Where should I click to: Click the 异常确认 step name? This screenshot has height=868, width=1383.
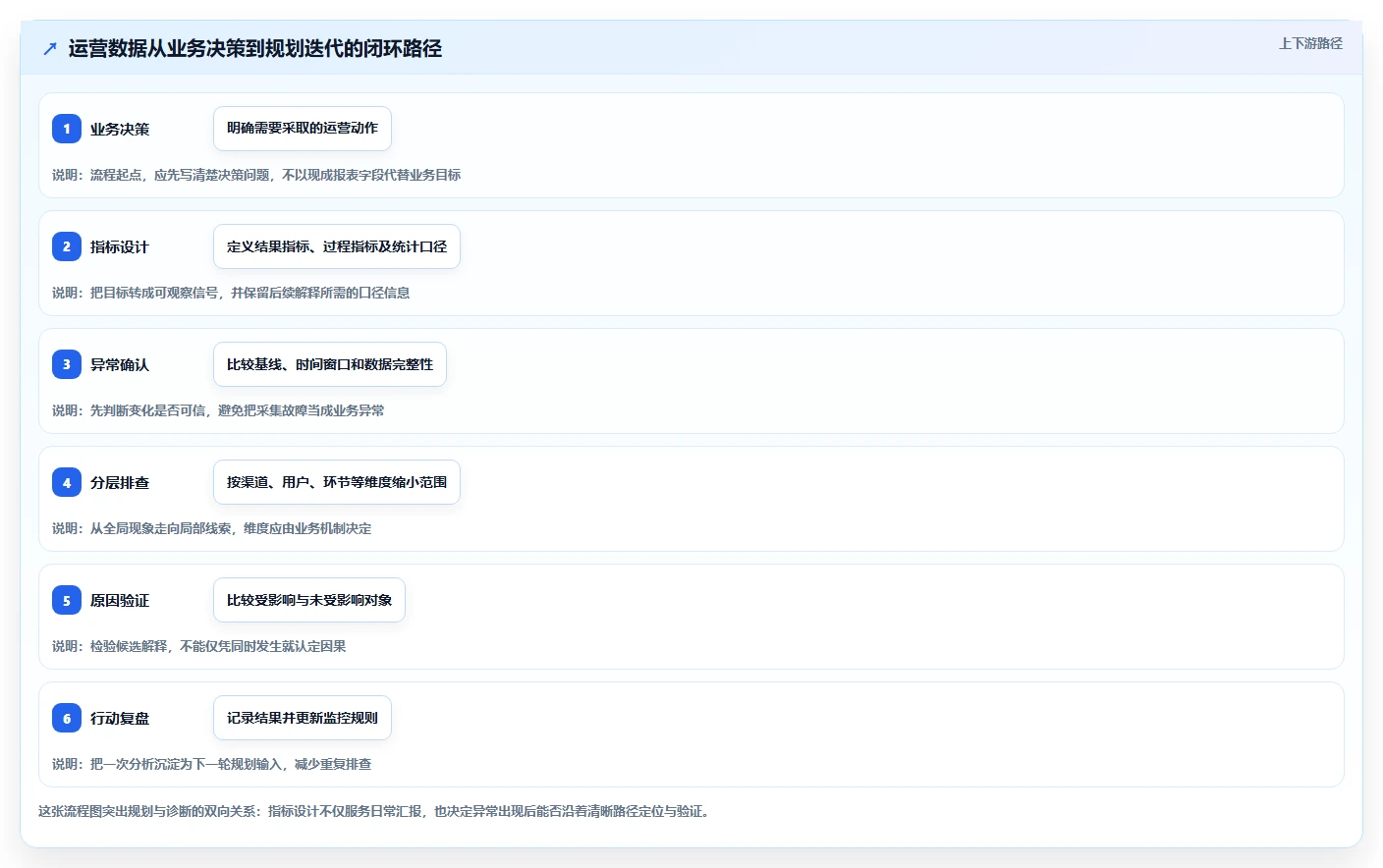(120, 364)
